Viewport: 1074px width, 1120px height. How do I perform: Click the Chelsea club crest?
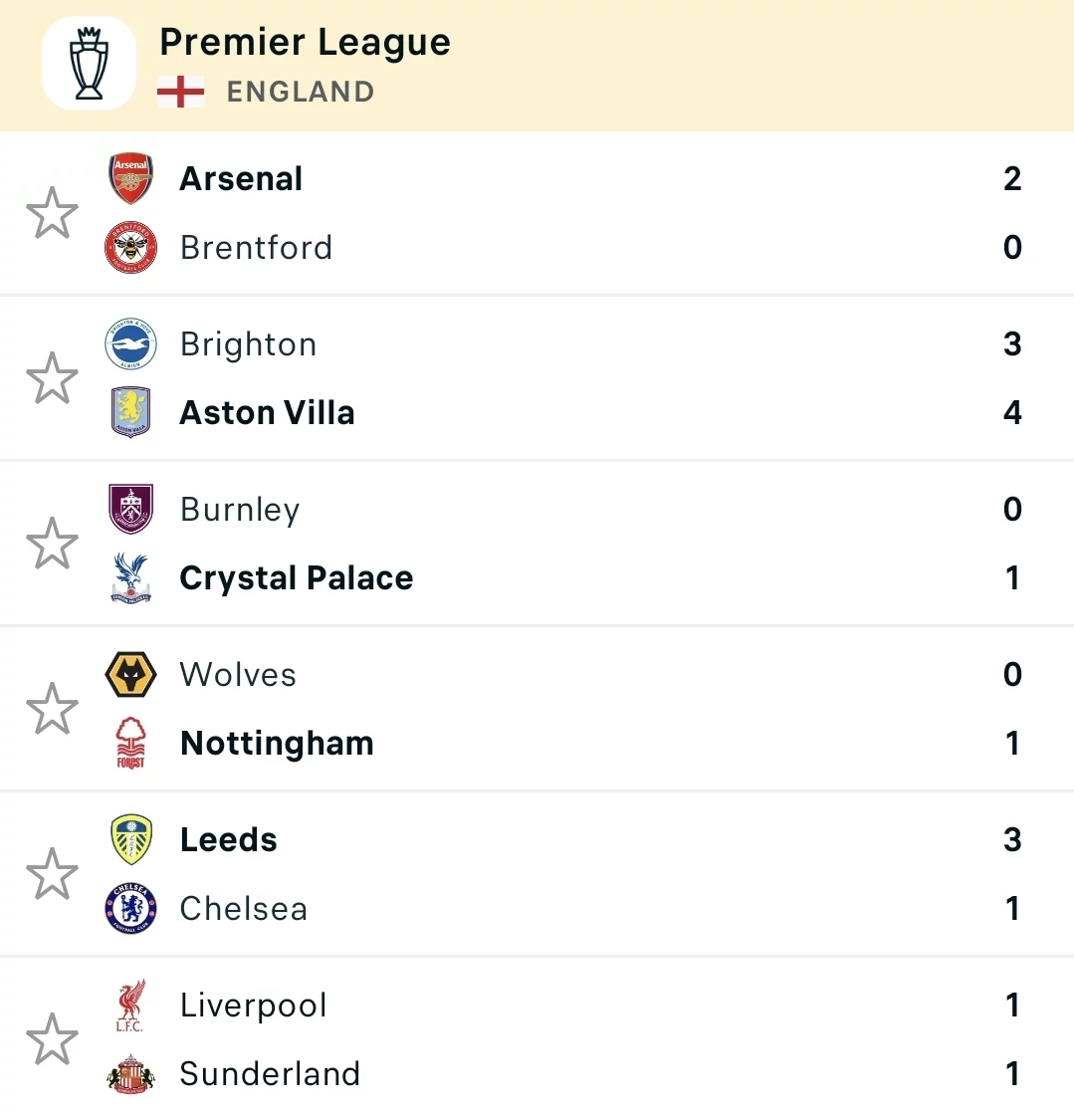coord(130,908)
